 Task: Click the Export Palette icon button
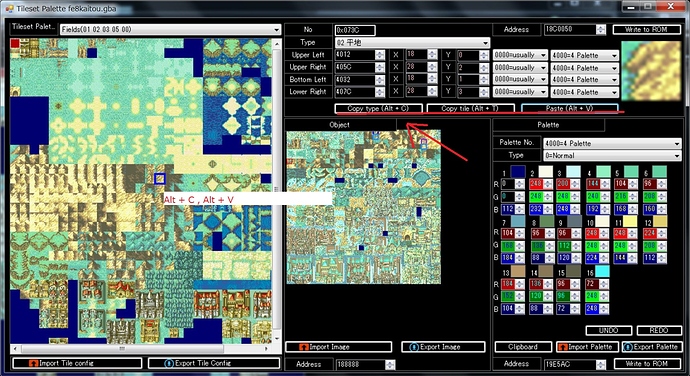click(x=628, y=347)
